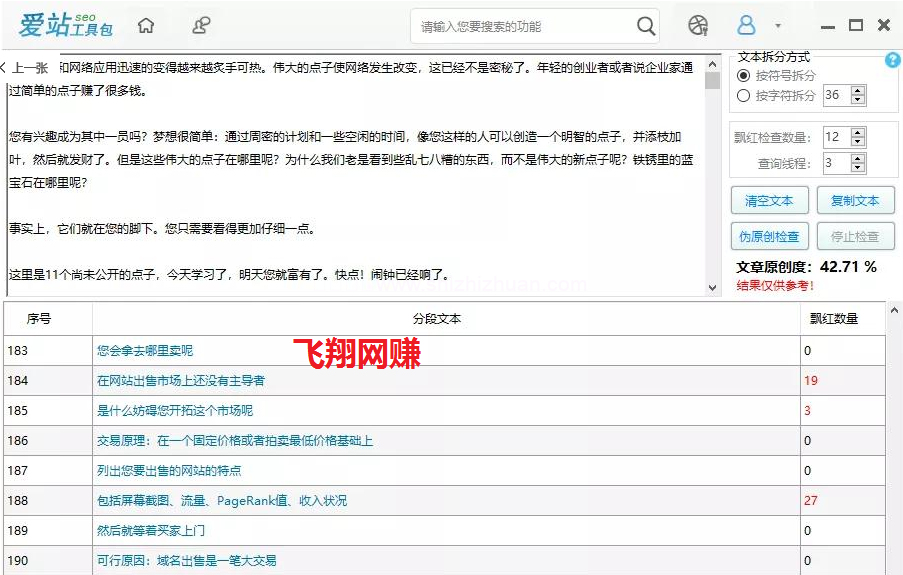Decrease the 查询线程 spinner value
This screenshot has width=903, height=575.
(x=858, y=167)
